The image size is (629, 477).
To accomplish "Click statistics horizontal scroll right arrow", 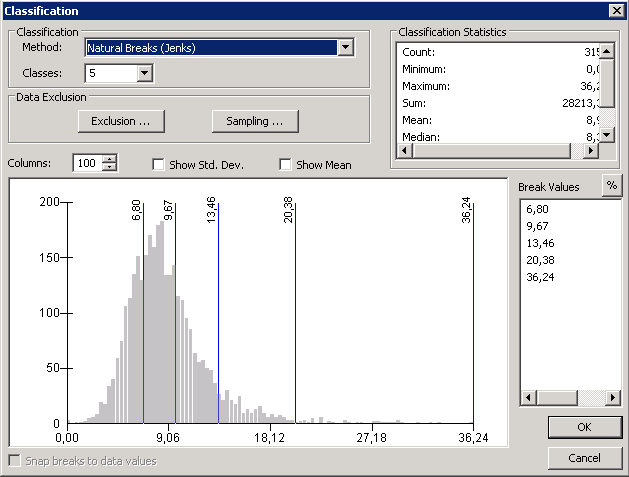I will (591, 151).
